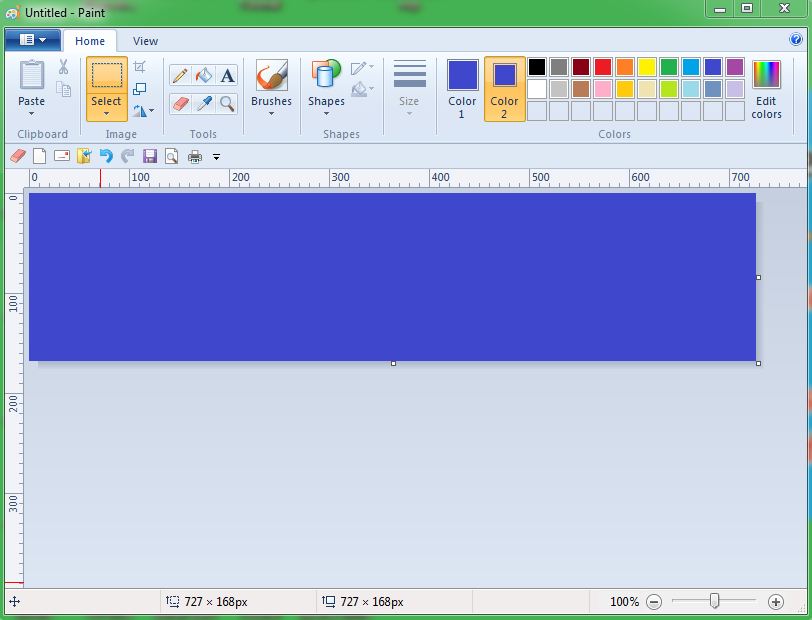The width and height of the screenshot is (812, 620).
Task: Click the canvas right-edge resize handle
Action: pyautogui.click(x=759, y=278)
